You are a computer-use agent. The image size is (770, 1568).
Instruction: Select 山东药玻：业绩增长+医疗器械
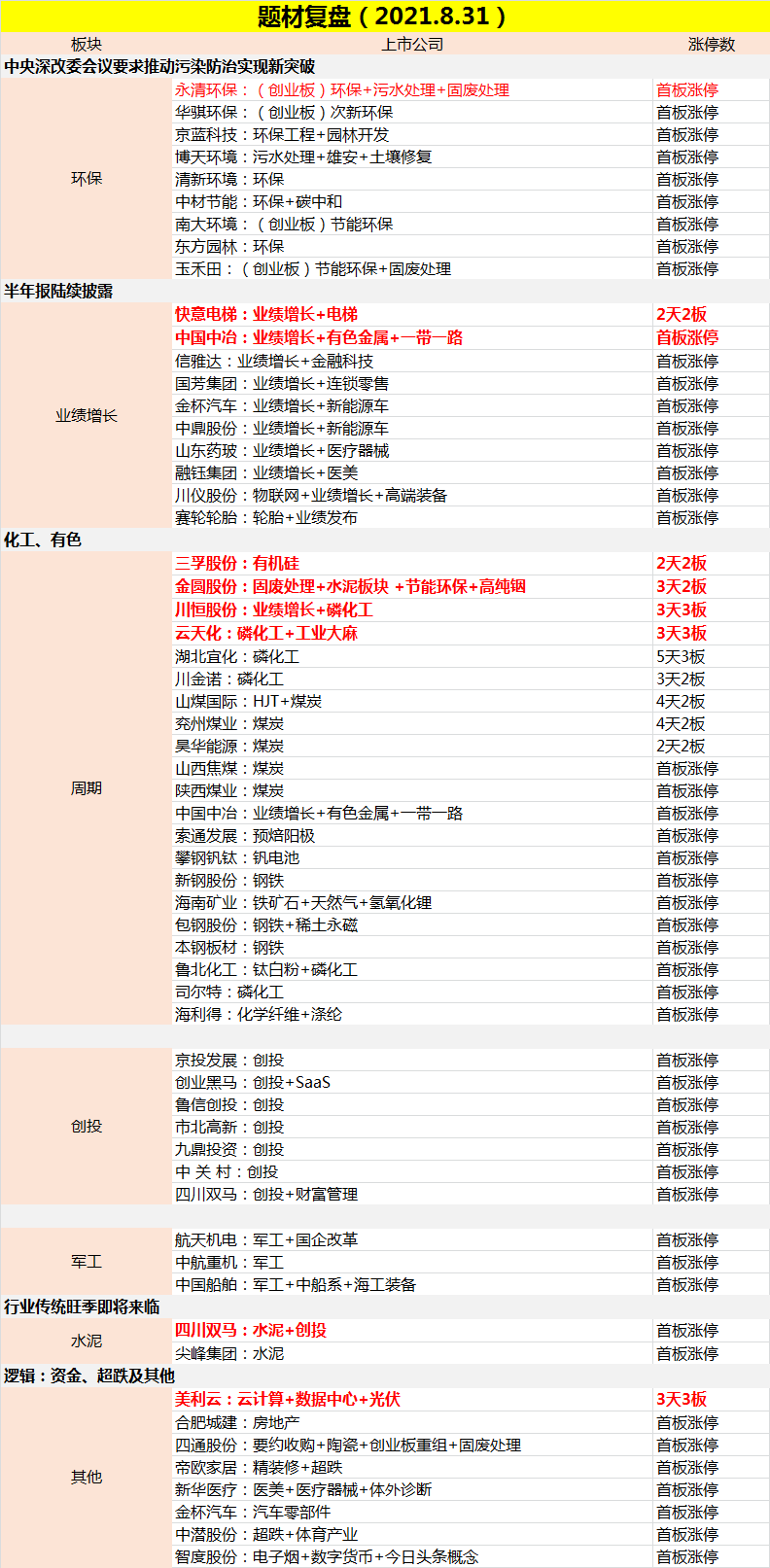click(x=282, y=451)
